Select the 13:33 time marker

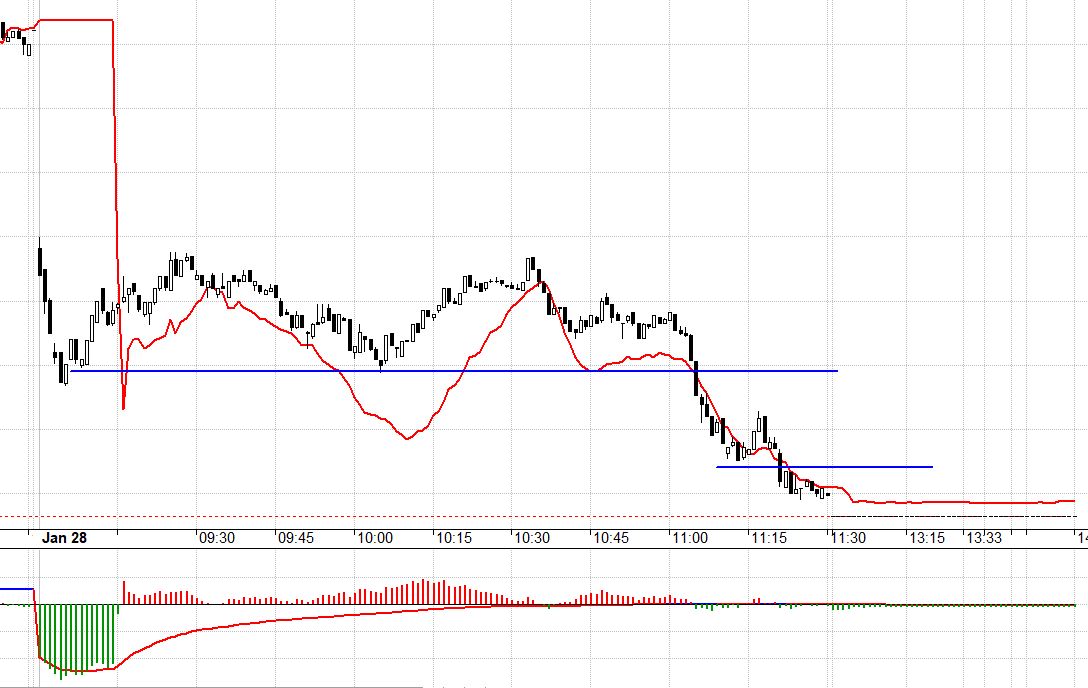984,537
